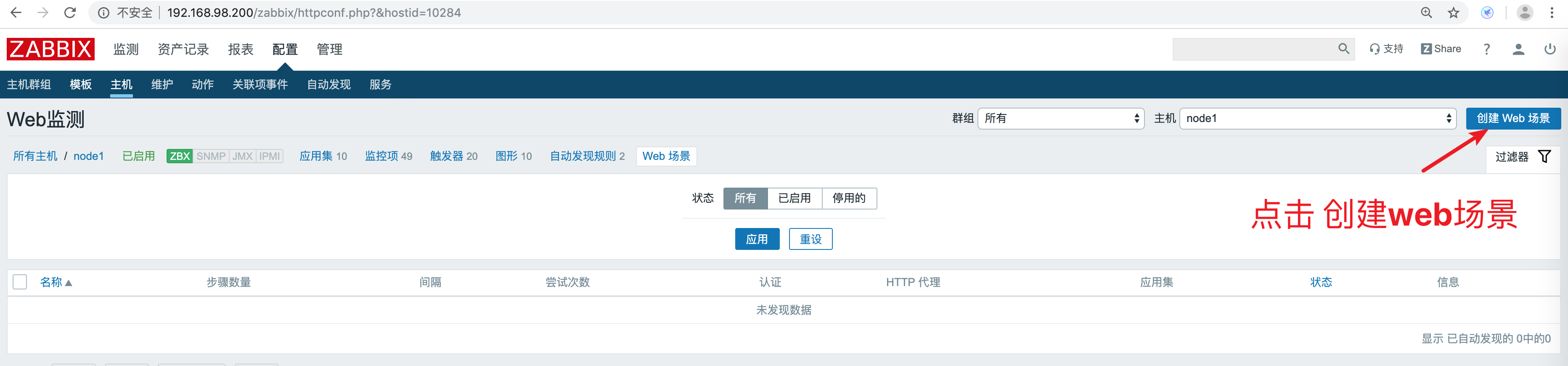1568x366 pixels.
Task: Toggle the filter funnel icon
Action: [x=1544, y=156]
